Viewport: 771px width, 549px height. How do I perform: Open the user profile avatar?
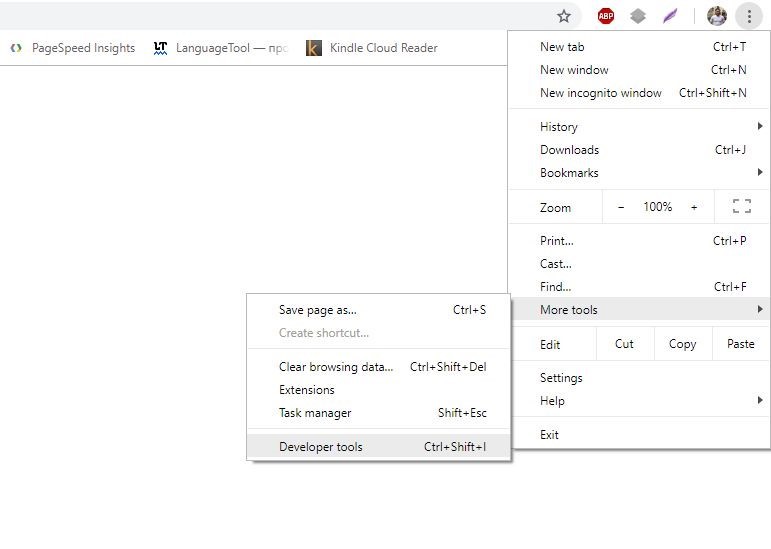[716, 16]
